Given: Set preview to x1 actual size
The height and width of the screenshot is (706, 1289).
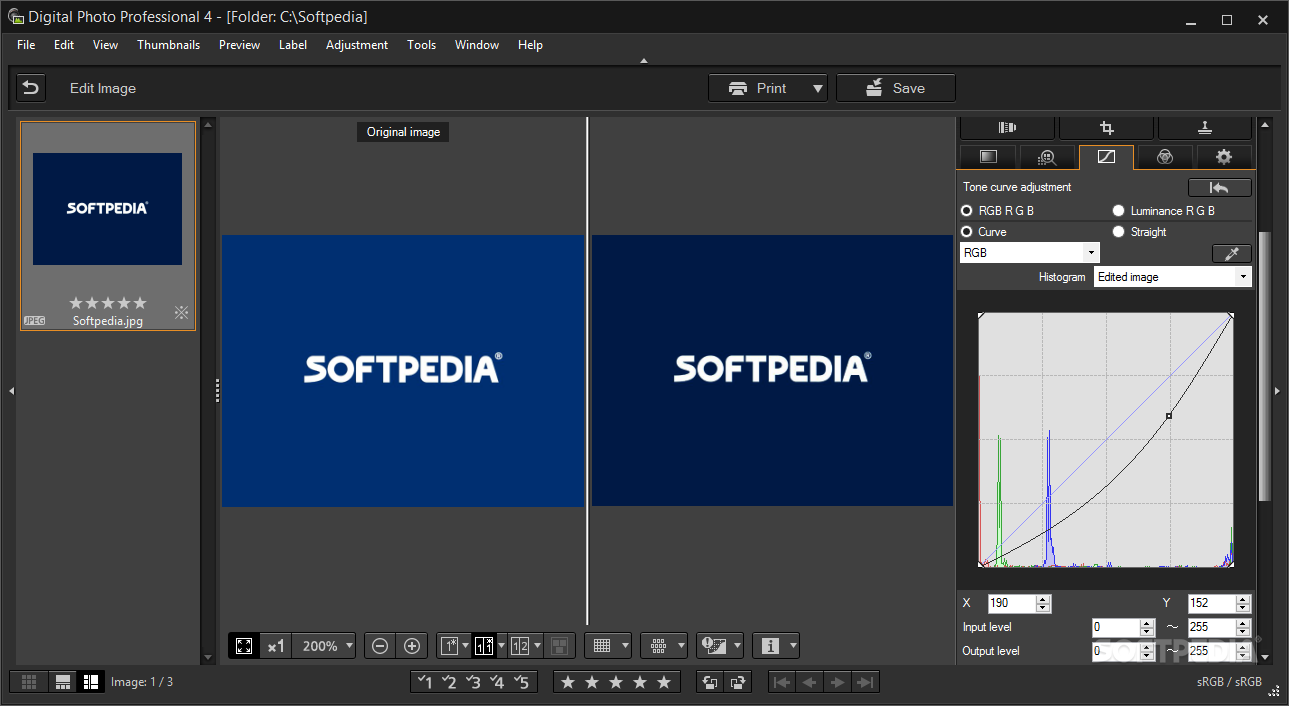Looking at the screenshot, I should tap(277, 646).
